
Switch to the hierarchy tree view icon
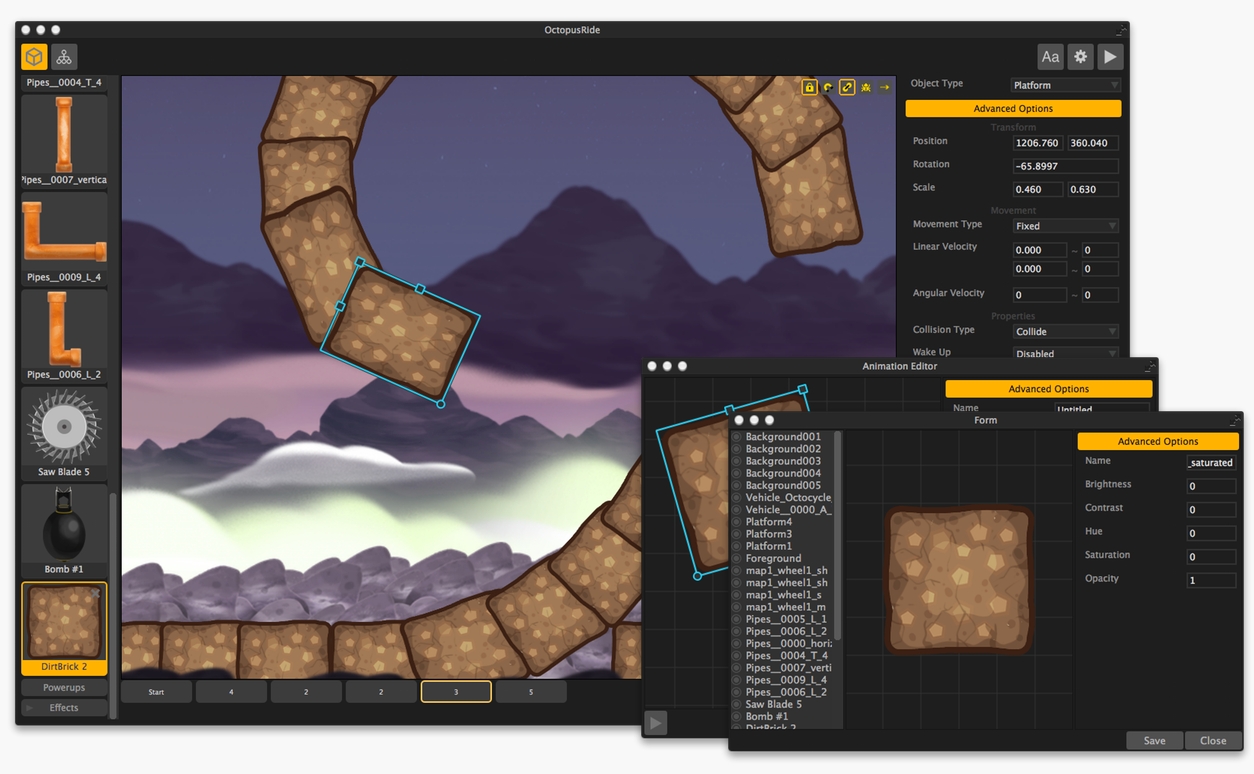(x=64, y=57)
